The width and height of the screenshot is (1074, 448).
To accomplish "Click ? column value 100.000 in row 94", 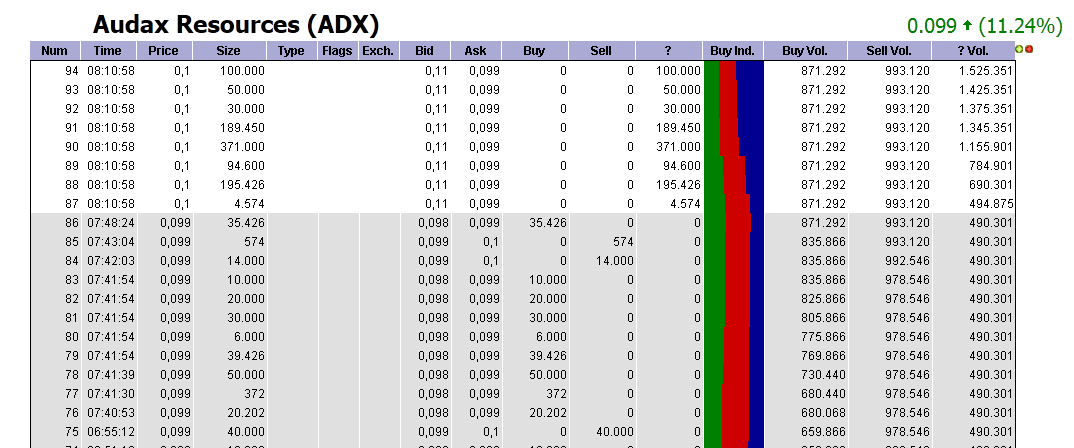I will click(x=678, y=71).
